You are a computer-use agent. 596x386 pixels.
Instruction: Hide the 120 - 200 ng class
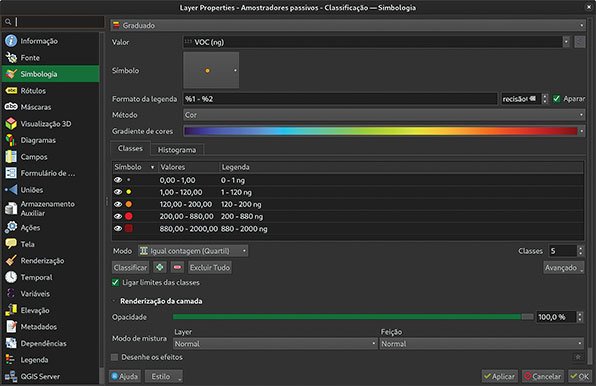coord(118,204)
